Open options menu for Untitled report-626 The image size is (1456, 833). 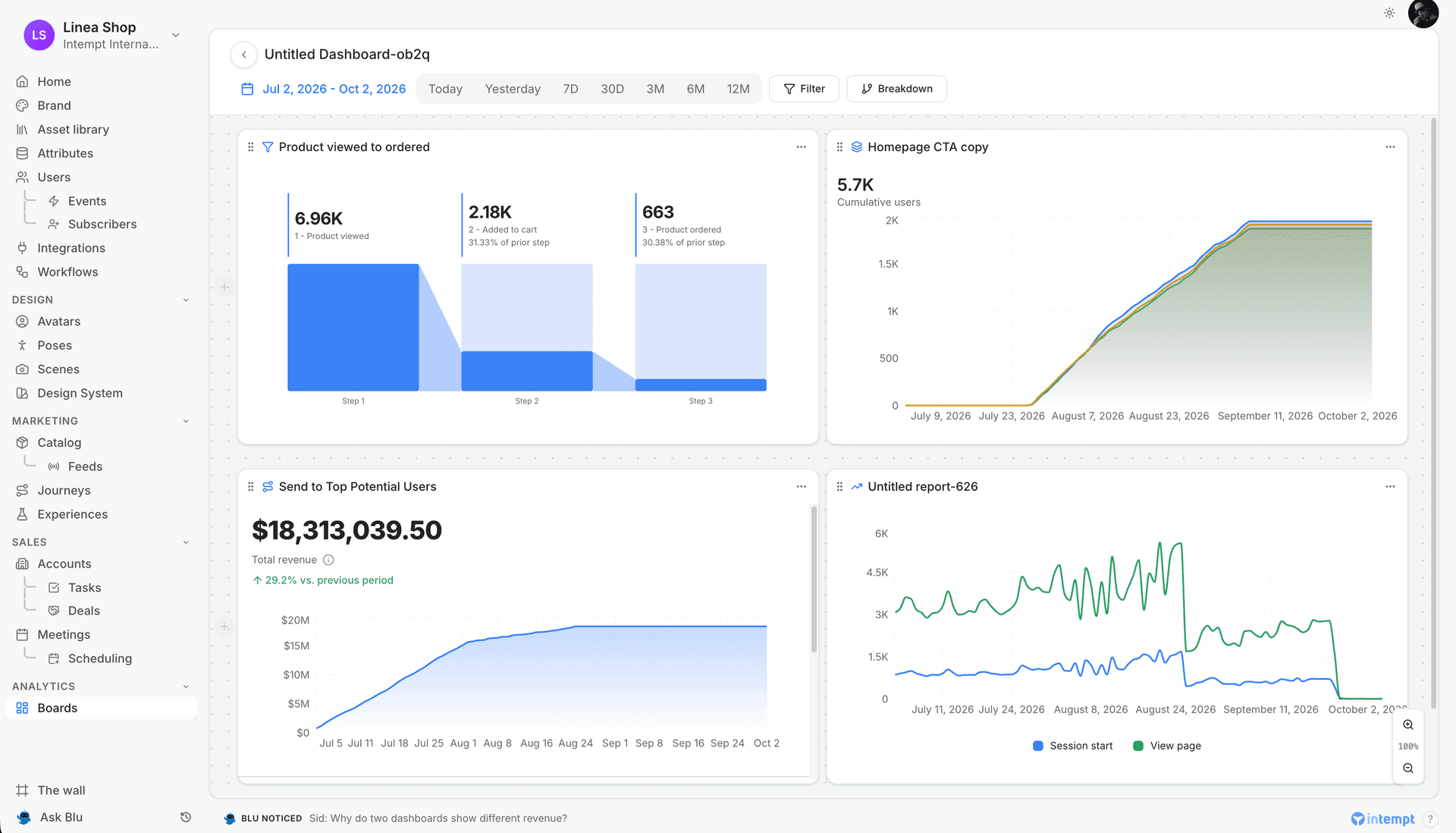(x=1390, y=487)
